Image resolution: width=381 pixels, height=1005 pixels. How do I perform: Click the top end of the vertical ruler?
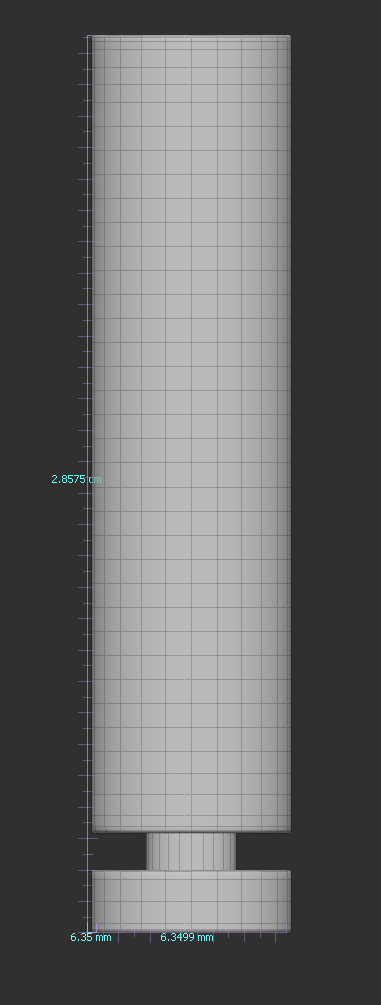point(87,37)
